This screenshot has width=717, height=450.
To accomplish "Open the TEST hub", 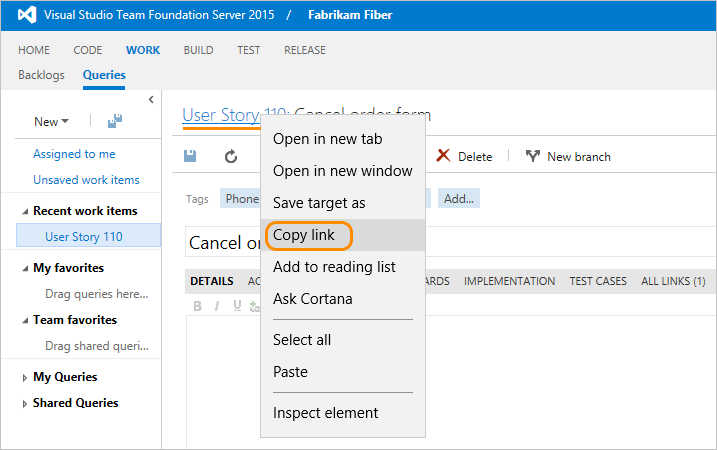I will click(249, 50).
